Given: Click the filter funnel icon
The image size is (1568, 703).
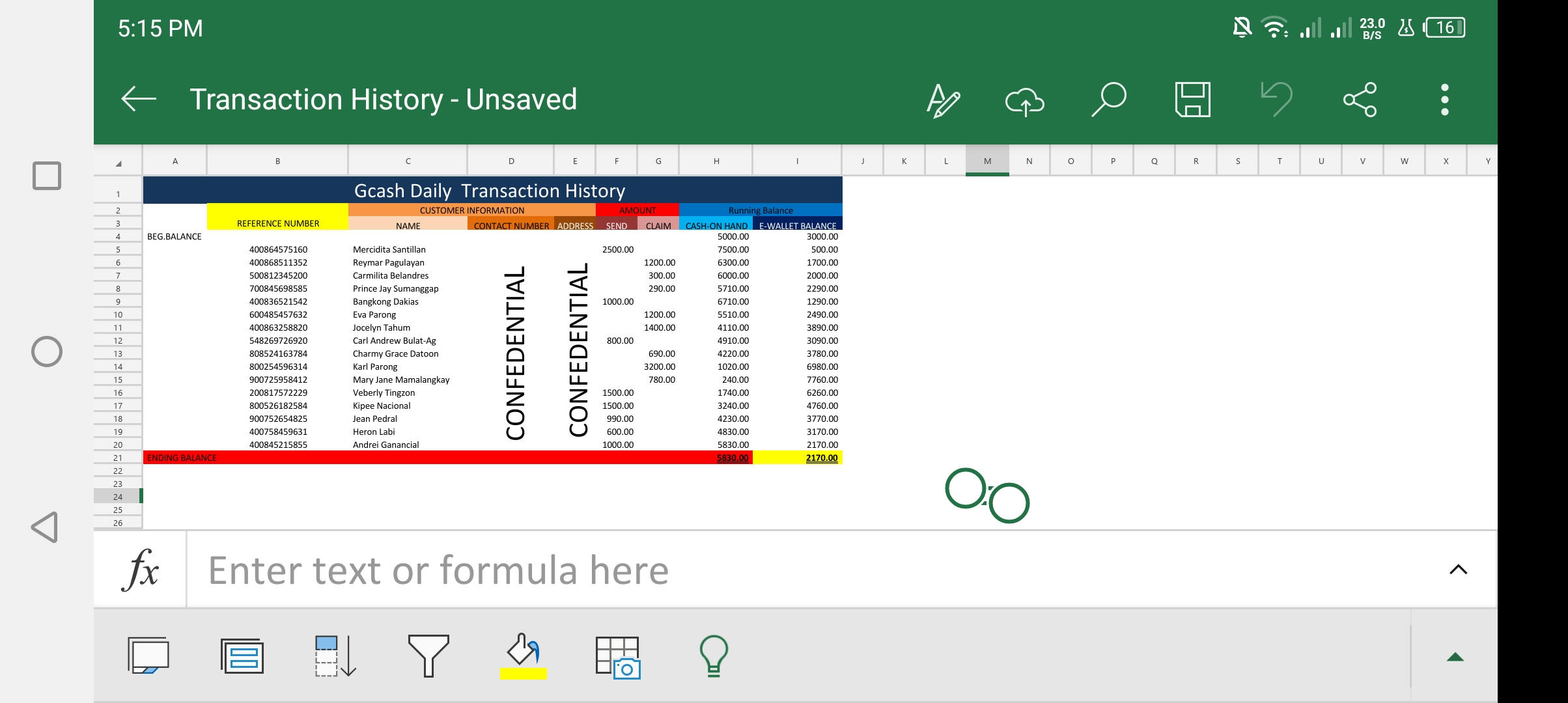Looking at the screenshot, I should click(x=428, y=655).
